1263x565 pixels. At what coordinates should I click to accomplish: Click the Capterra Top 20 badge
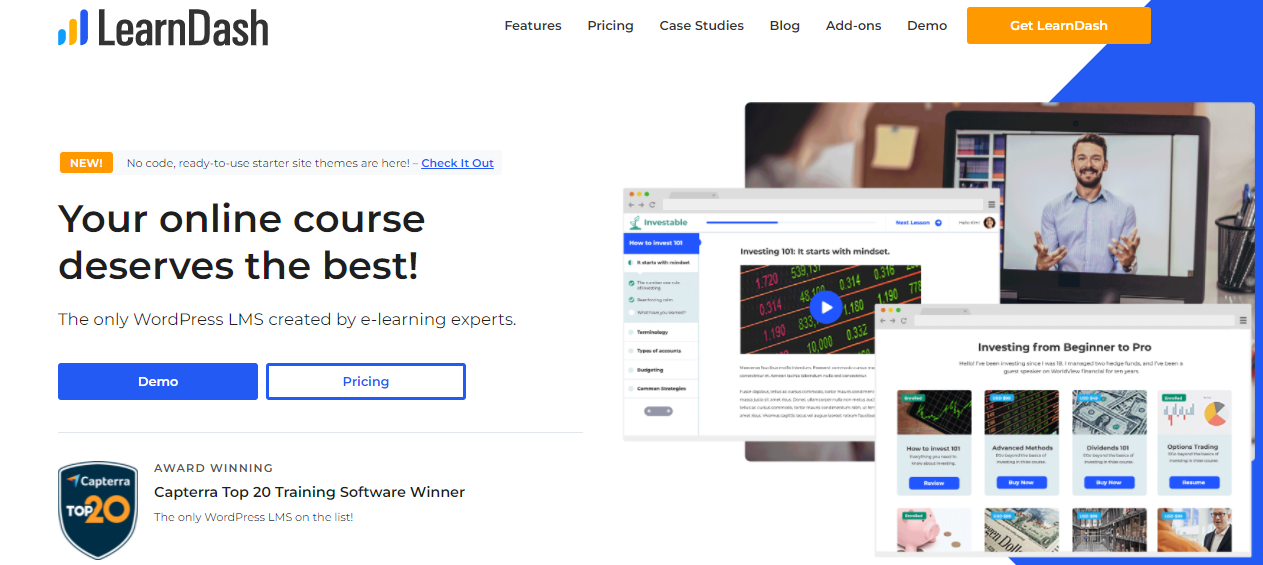click(97, 509)
